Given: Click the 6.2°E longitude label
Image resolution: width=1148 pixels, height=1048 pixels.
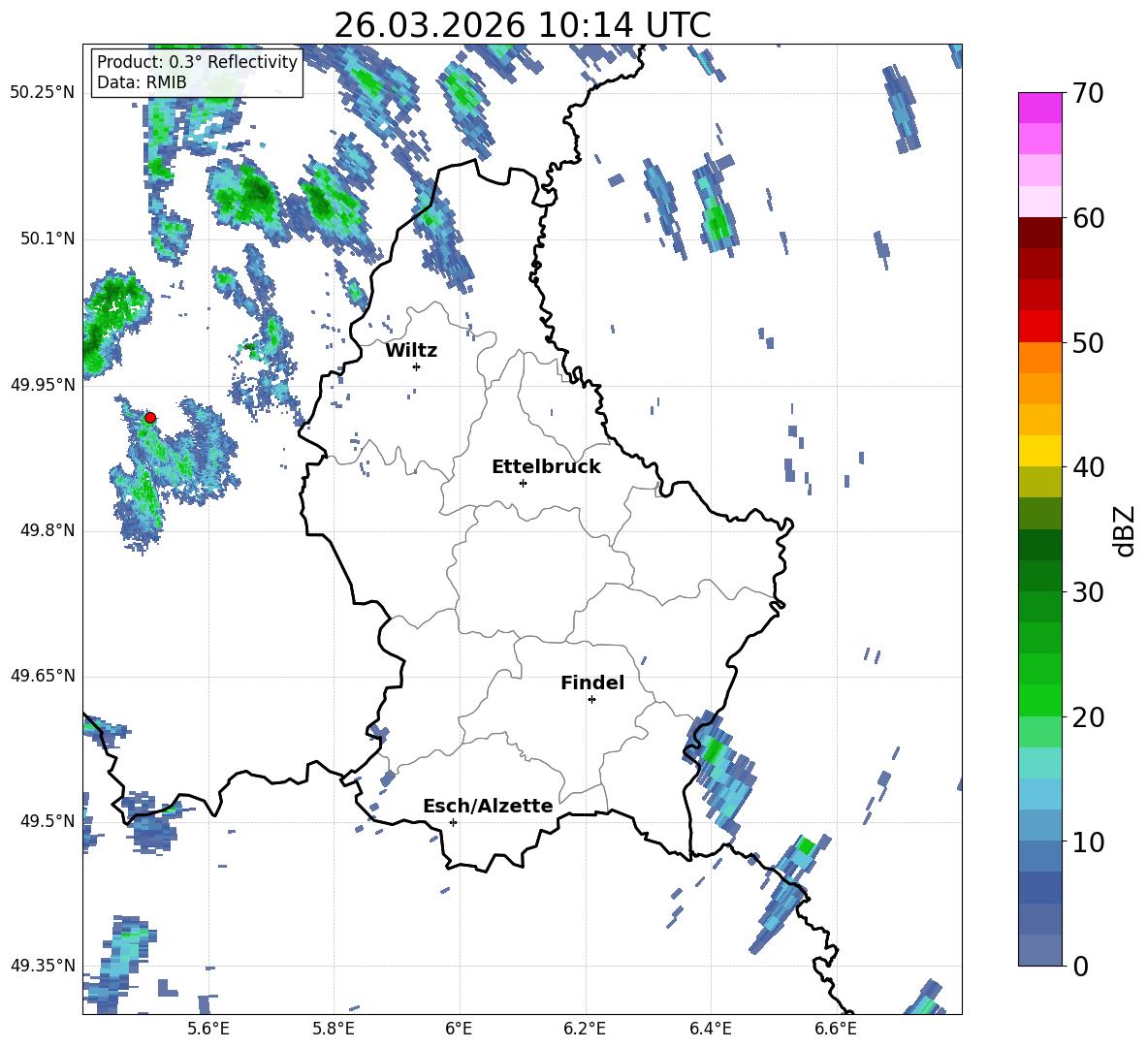Looking at the screenshot, I should click(585, 1029).
